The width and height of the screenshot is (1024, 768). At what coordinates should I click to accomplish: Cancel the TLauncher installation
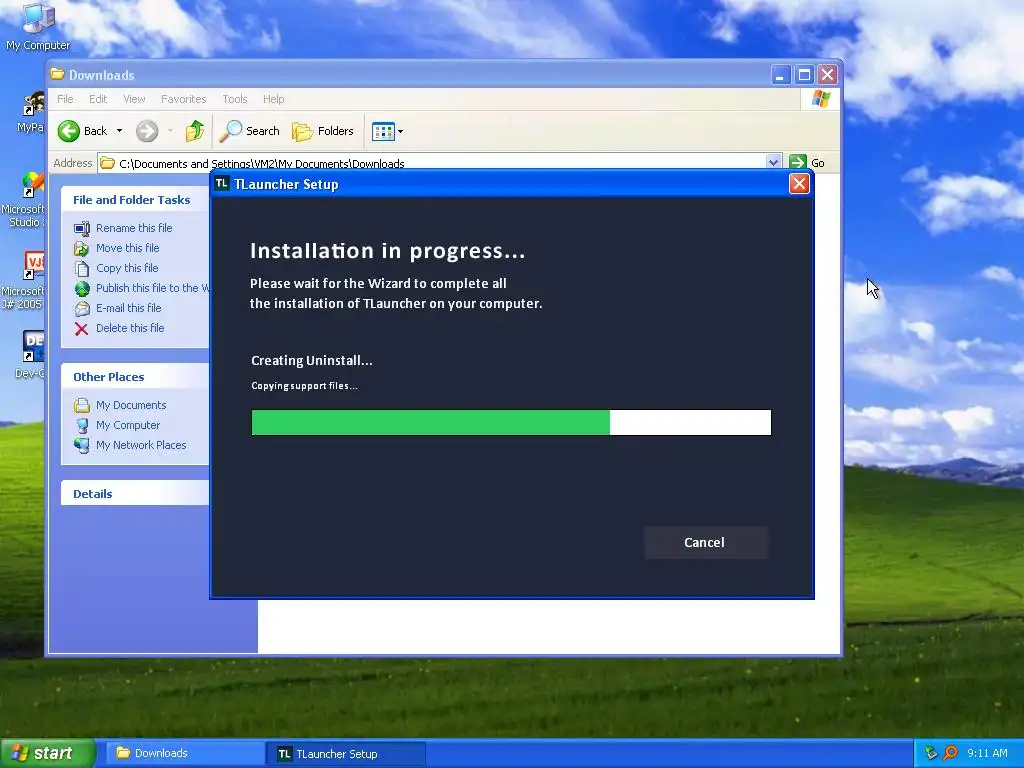[705, 542]
